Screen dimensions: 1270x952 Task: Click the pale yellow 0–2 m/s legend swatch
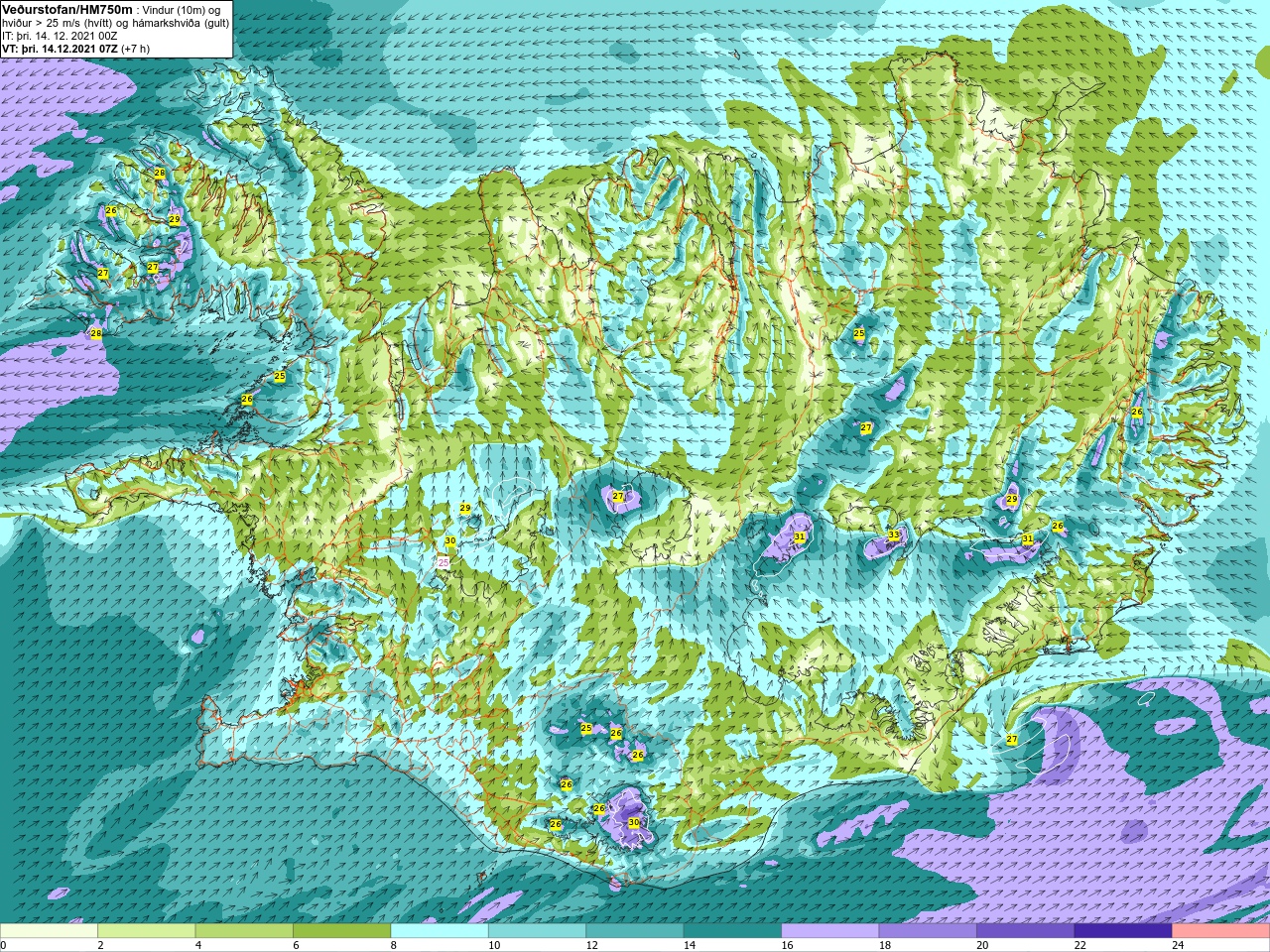coord(49,930)
